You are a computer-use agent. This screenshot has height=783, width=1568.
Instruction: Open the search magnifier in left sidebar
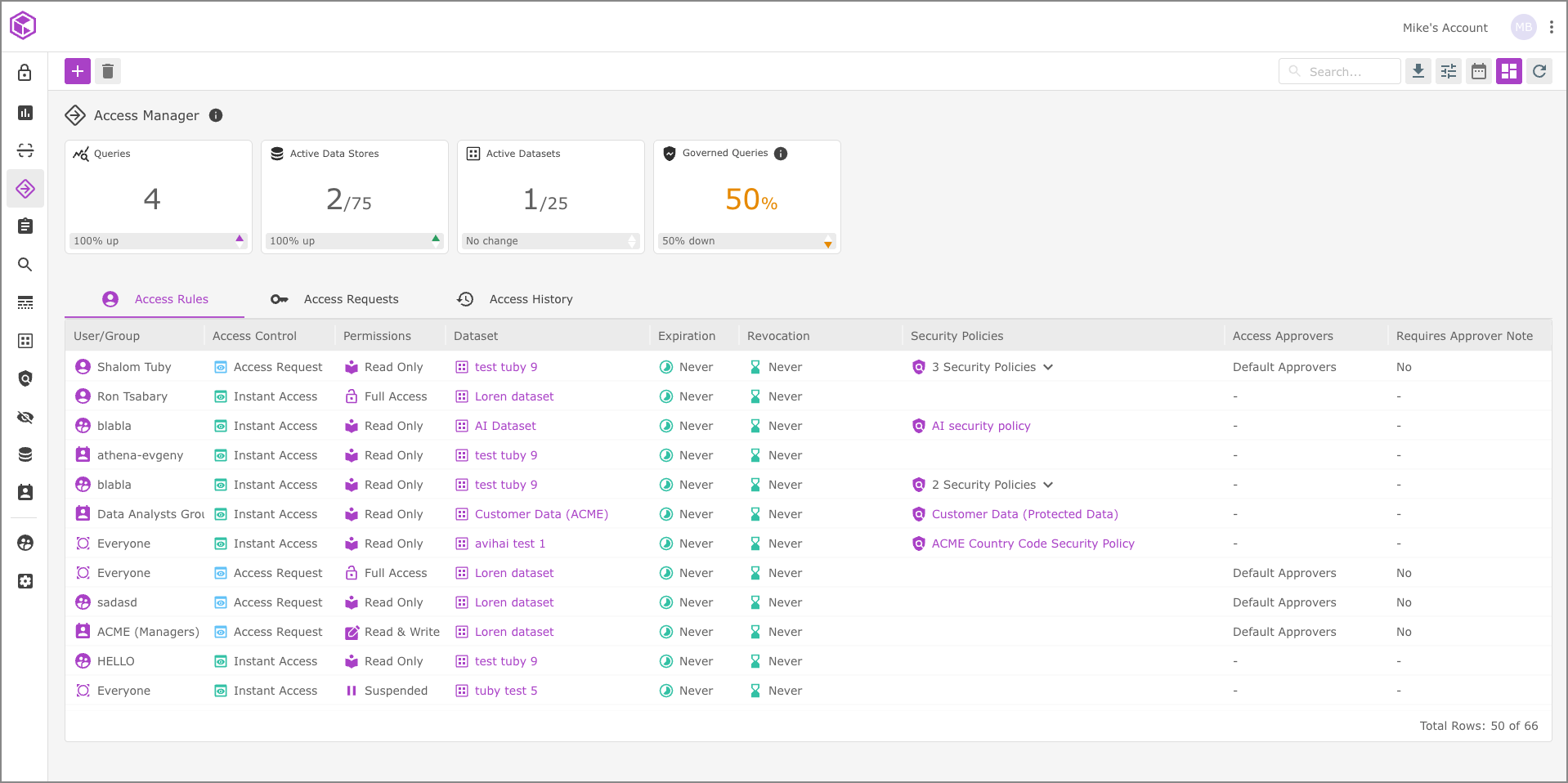[x=25, y=265]
